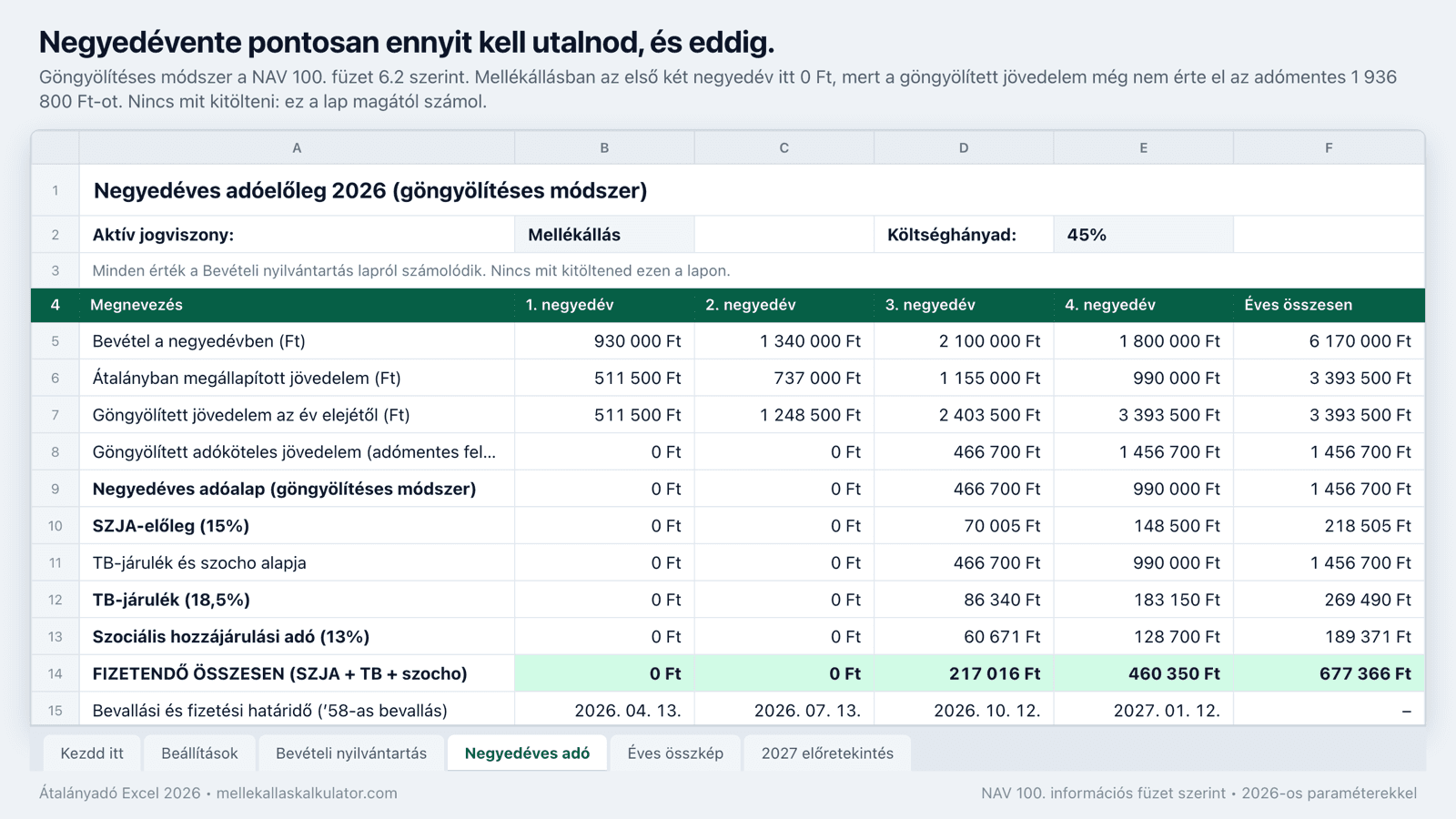Switch to the Beállítások tab
This screenshot has width=1456, height=819.
(x=199, y=753)
